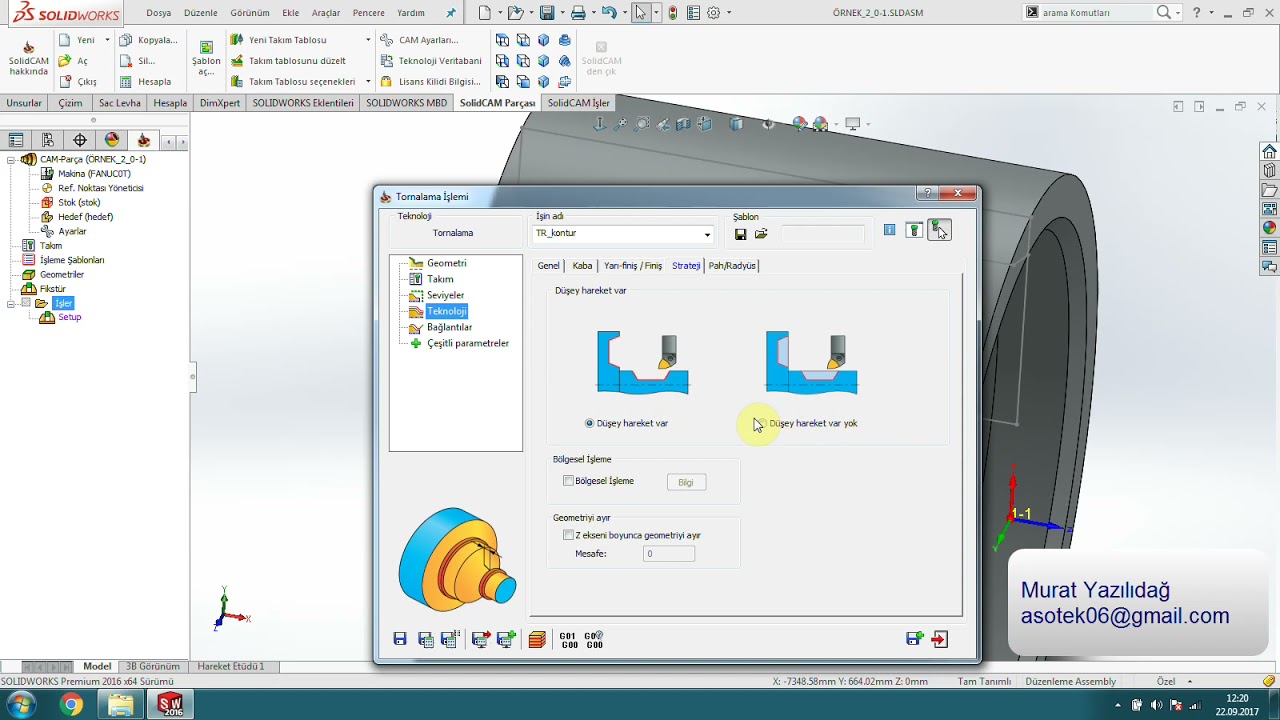Click the Lisans Kilidi Bilgisi ribbon item
This screenshot has width=1280, height=720.
pos(431,82)
